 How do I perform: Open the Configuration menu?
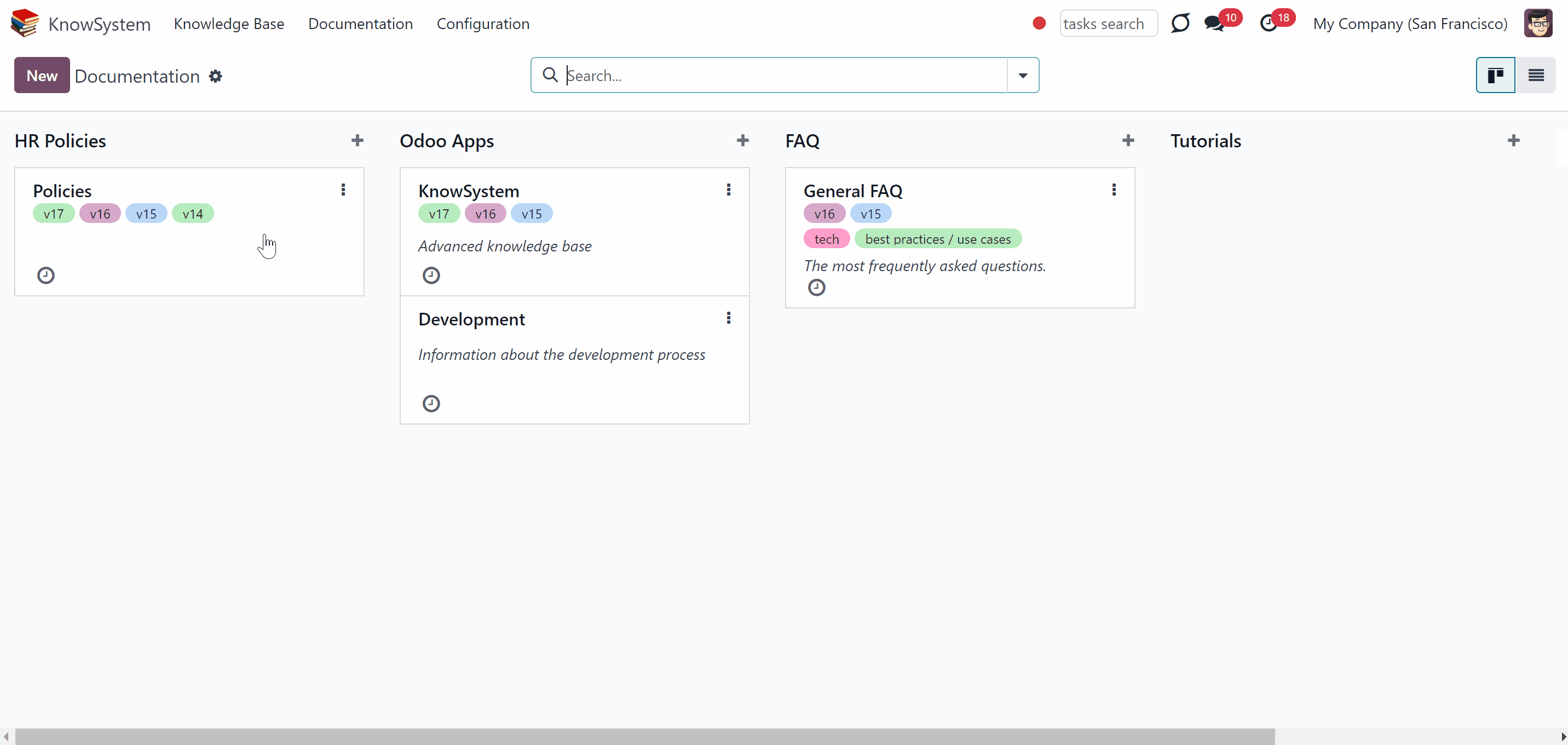click(483, 24)
